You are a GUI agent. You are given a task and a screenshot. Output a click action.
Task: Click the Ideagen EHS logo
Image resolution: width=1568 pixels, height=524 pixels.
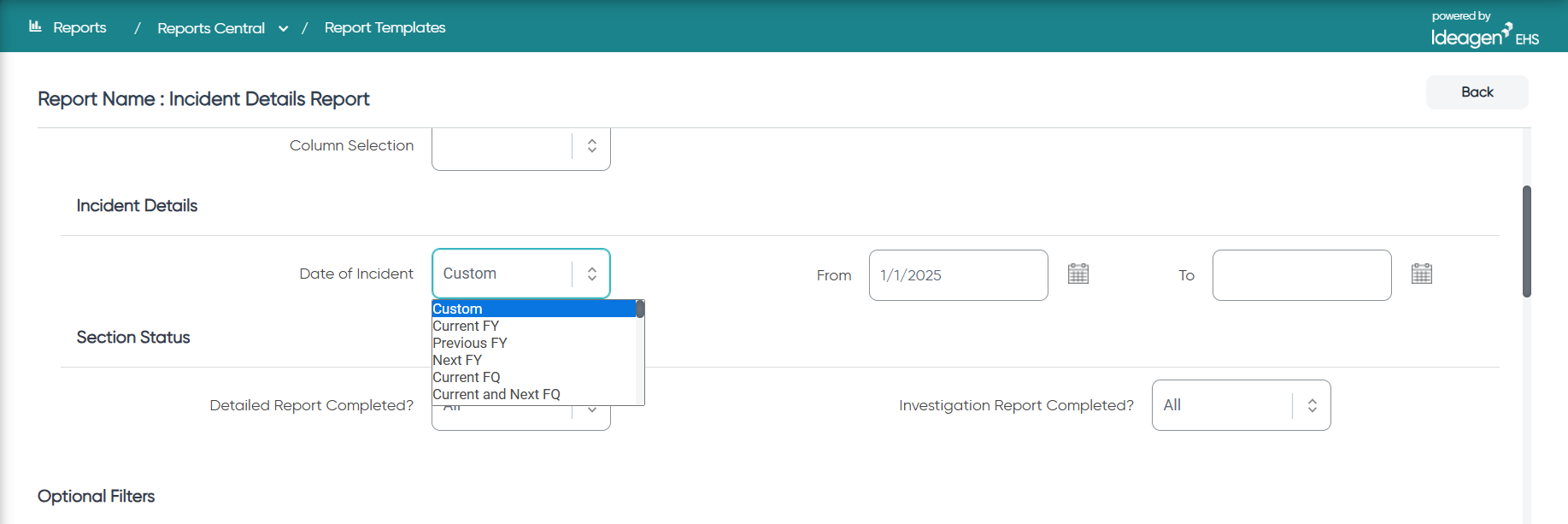click(1485, 30)
